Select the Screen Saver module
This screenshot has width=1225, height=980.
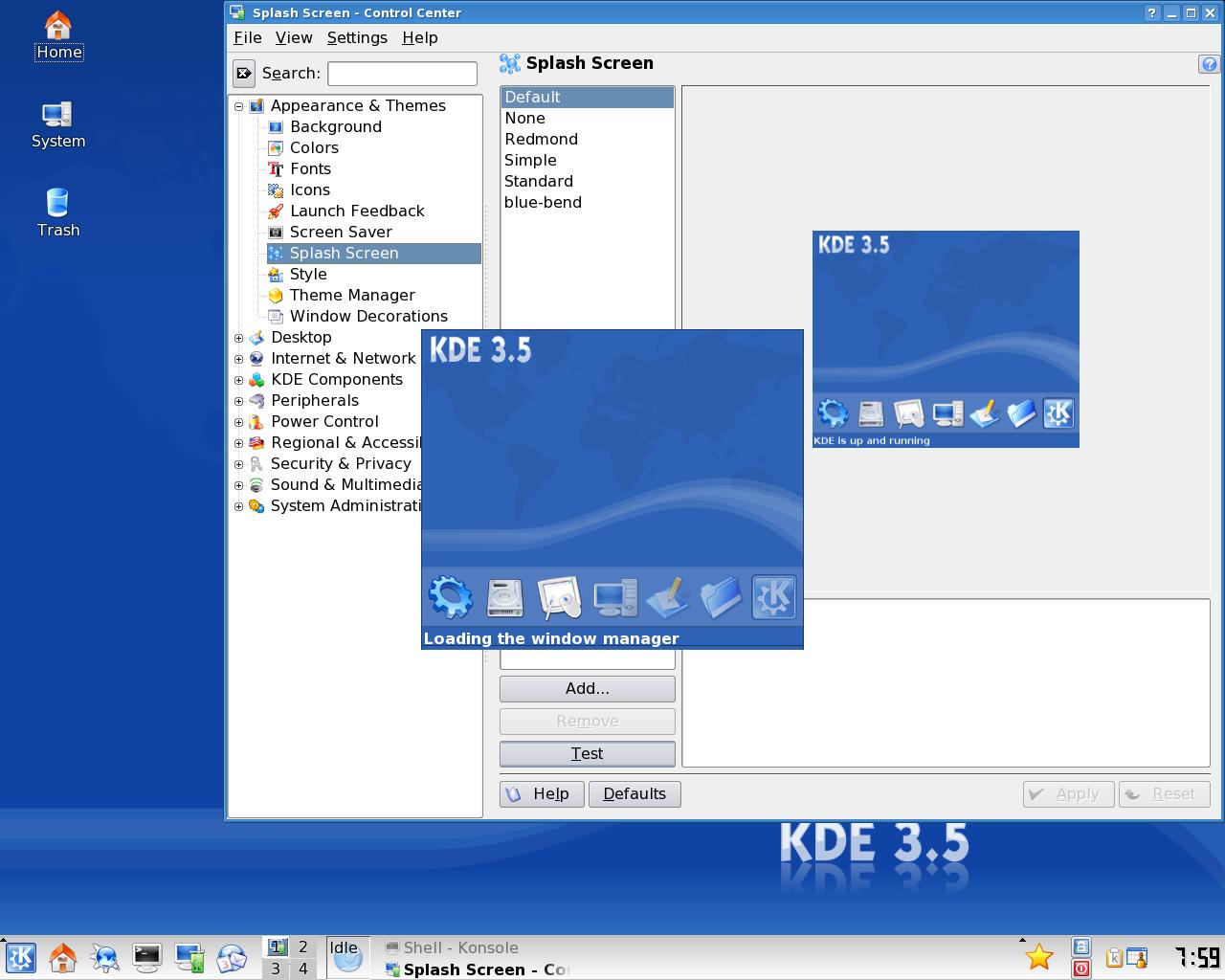pyautogui.click(x=341, y=233)
